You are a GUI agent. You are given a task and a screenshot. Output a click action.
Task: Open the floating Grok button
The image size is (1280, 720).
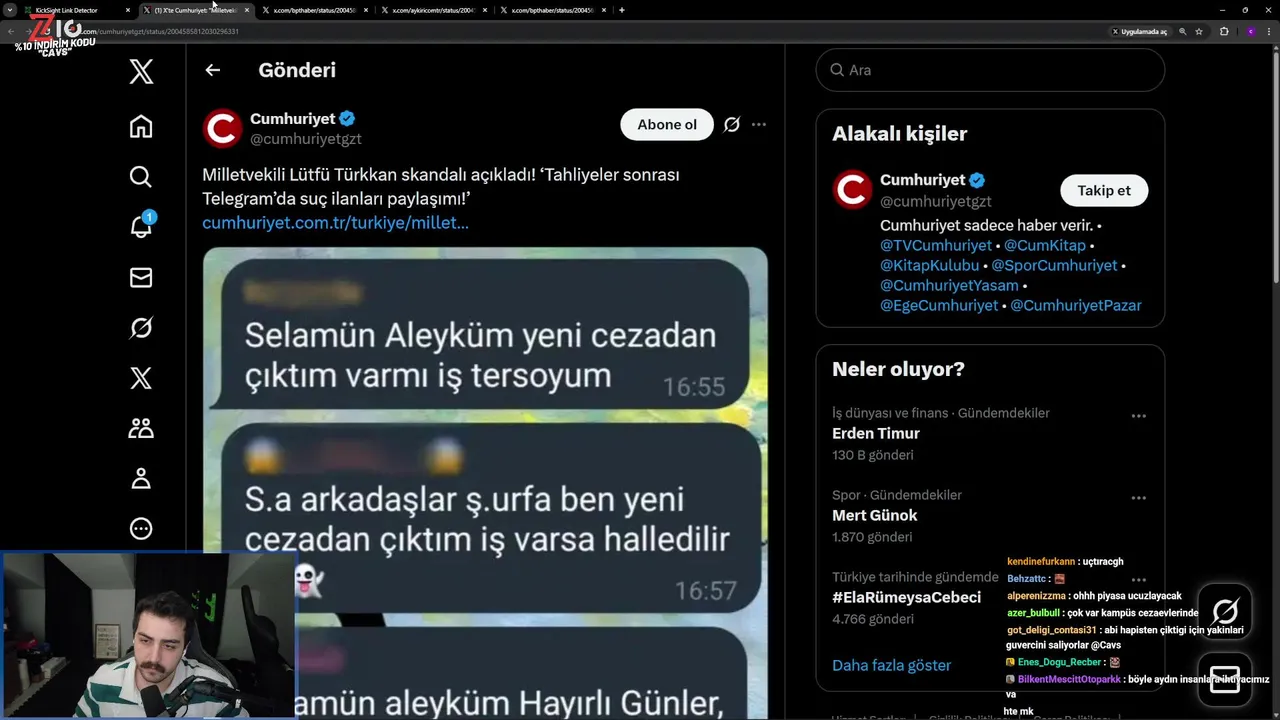click(x=1225, y=611)
